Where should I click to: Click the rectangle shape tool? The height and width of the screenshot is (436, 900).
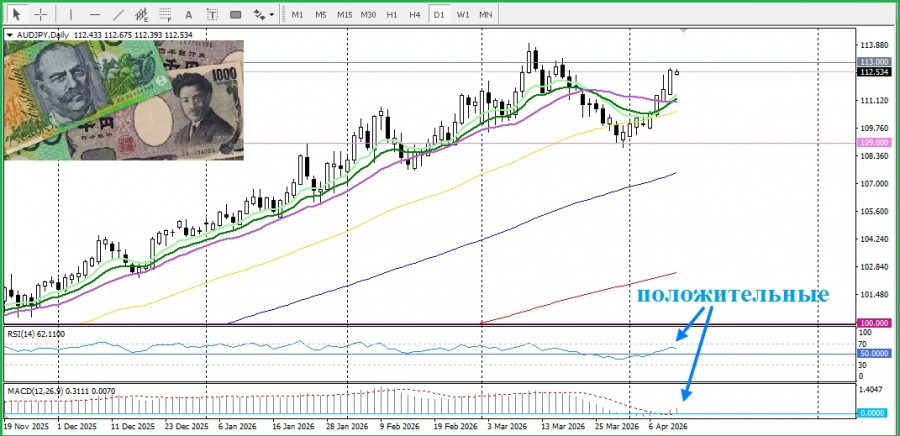(x=237, y=15)
